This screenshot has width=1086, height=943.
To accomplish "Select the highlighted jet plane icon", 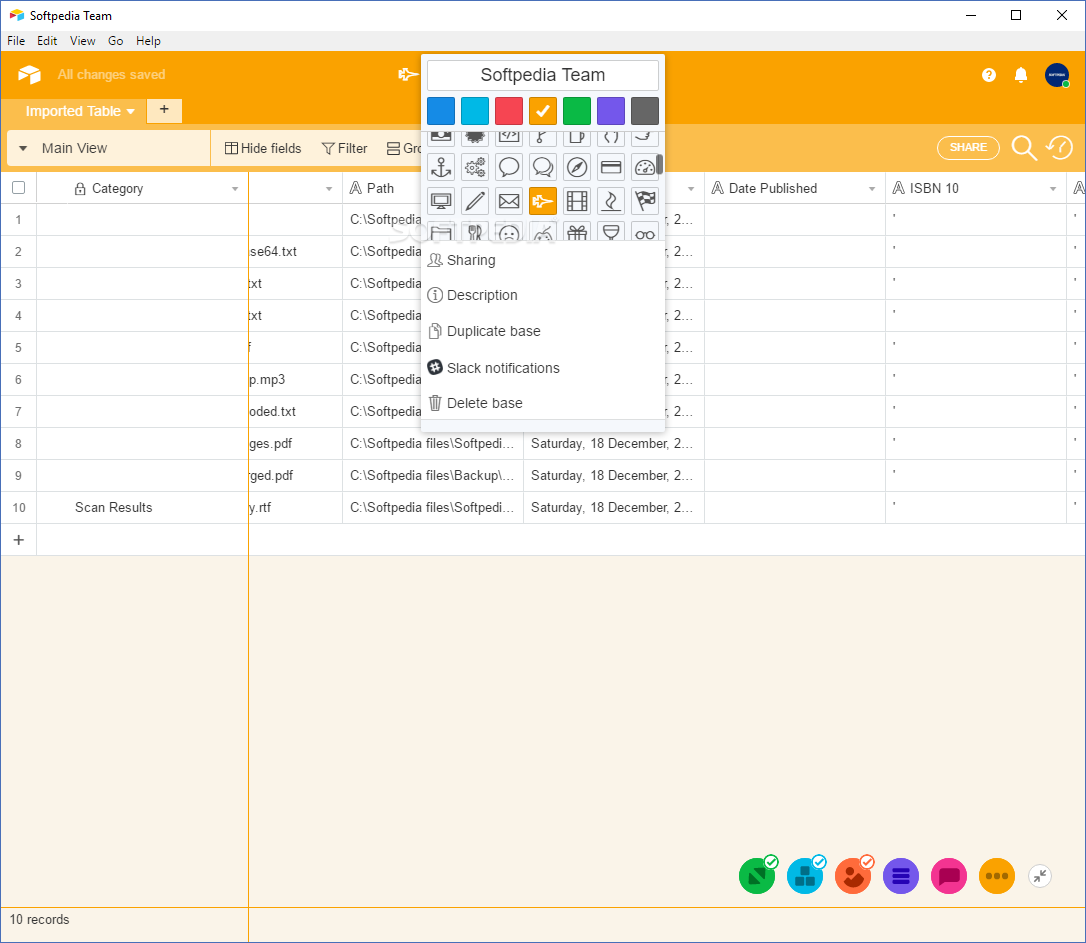I will pos(543,201).
